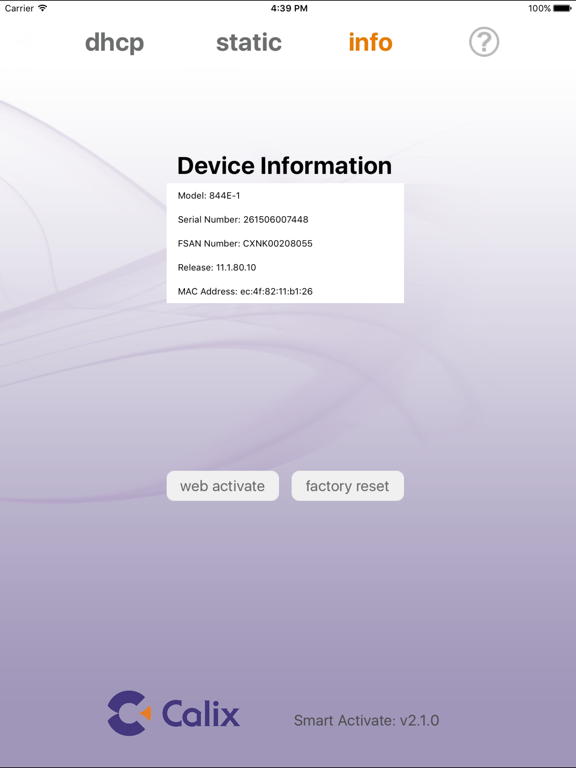The image size is (576, 768).
Task: Tap the battery indicator icon
Action: [x=562, y=8]
